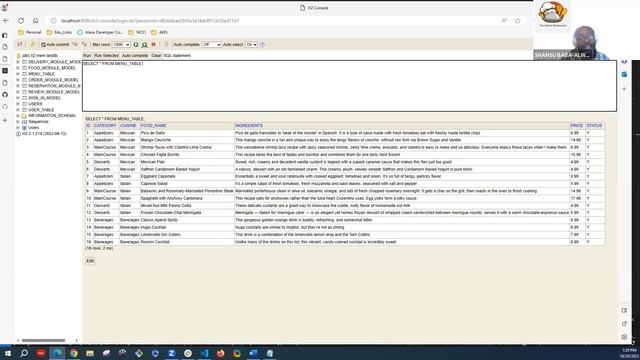
Task: Open GitHub icon in browser sidebar
Action: [5, 95]
